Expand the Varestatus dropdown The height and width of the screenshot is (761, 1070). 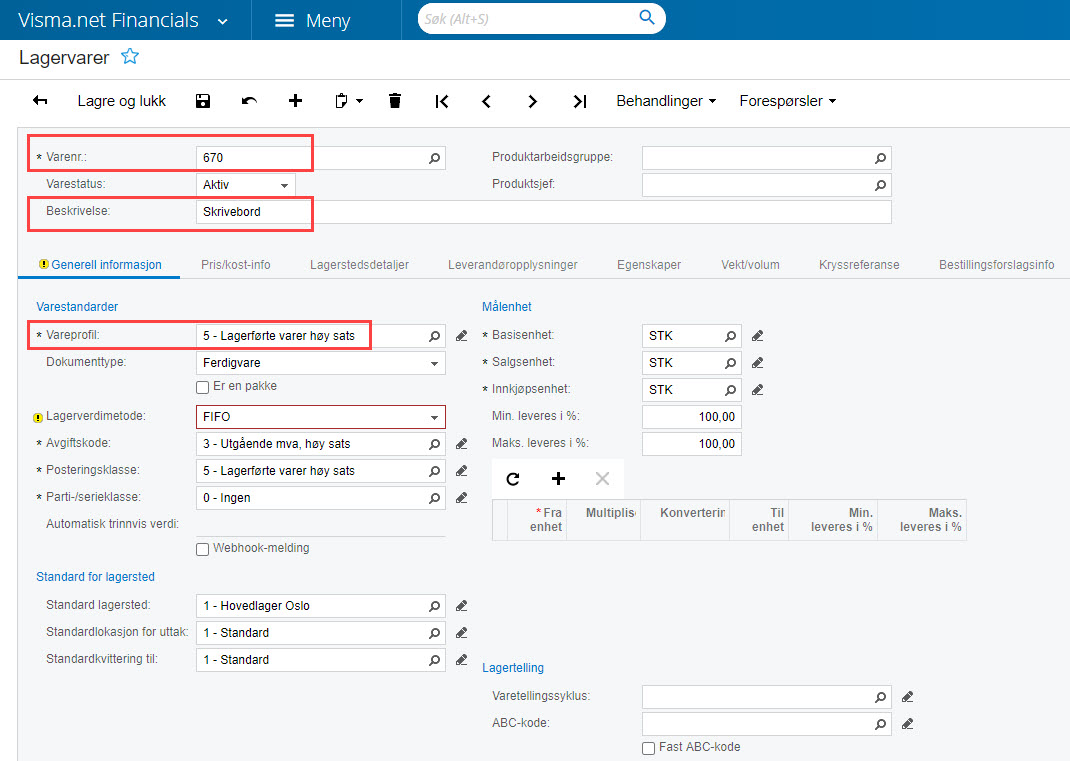[x=284, y=185]
